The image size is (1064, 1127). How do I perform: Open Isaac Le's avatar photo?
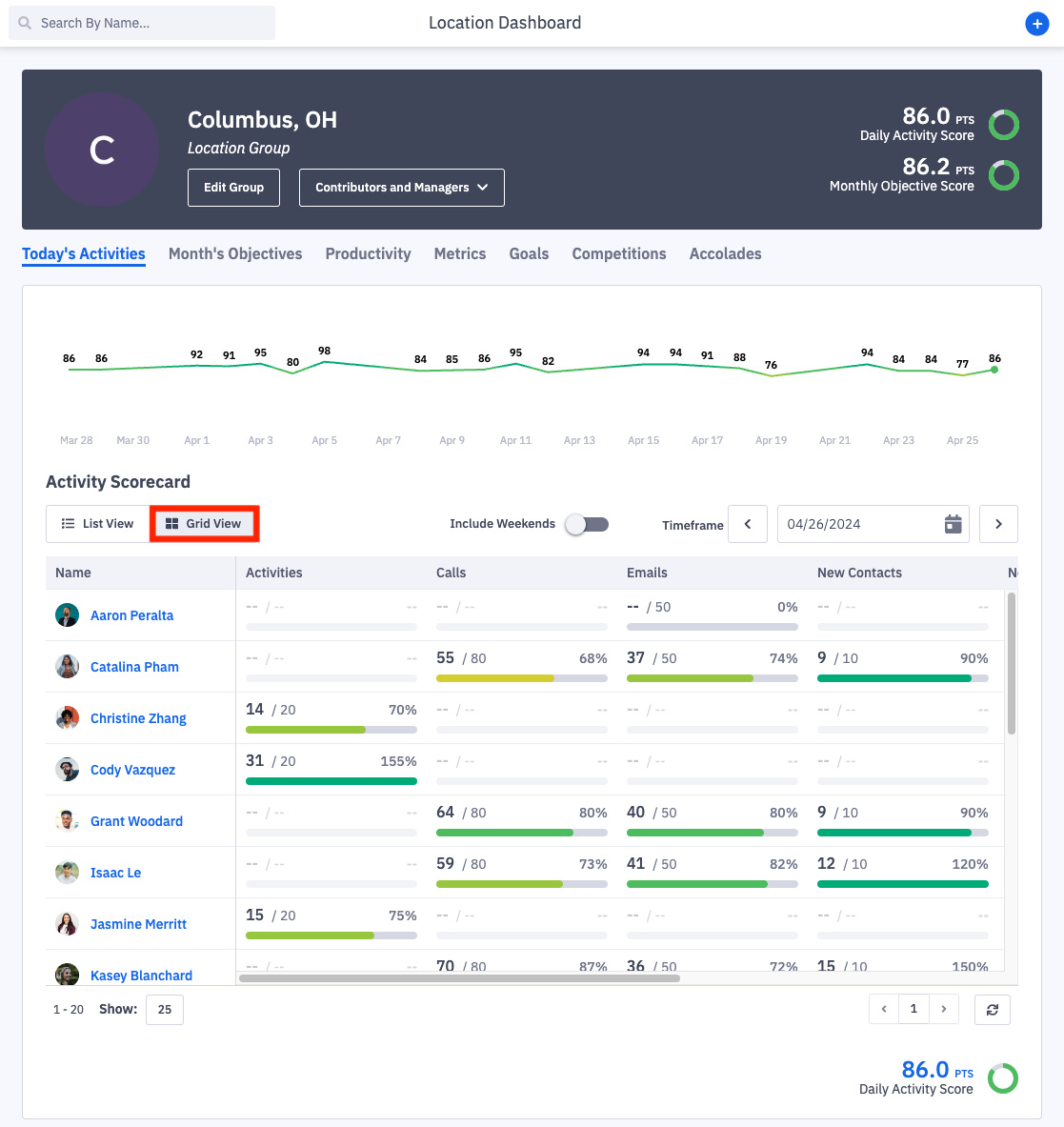pyautogui.click(x=67, y=873)
